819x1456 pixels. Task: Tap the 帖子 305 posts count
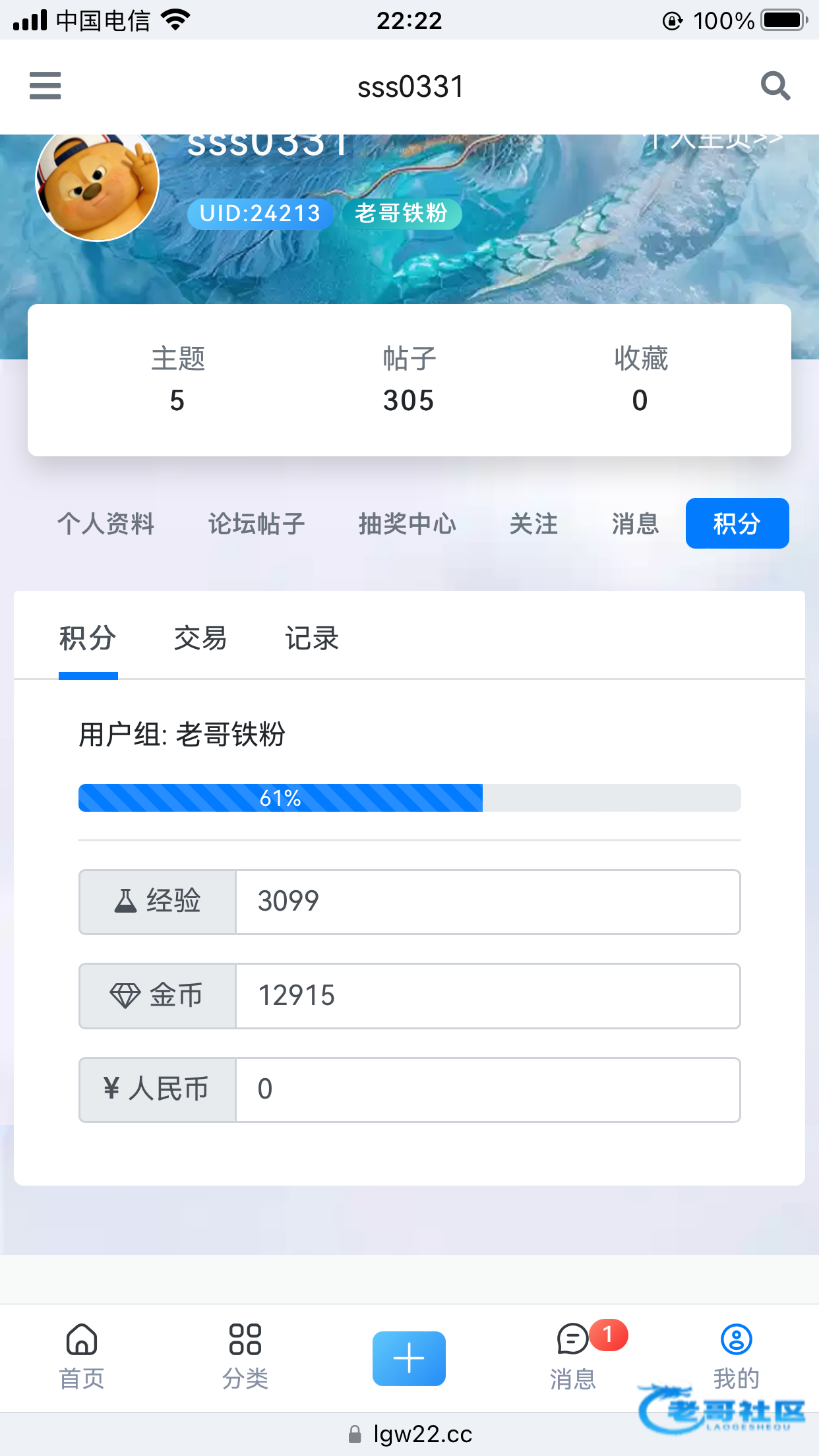409,379
